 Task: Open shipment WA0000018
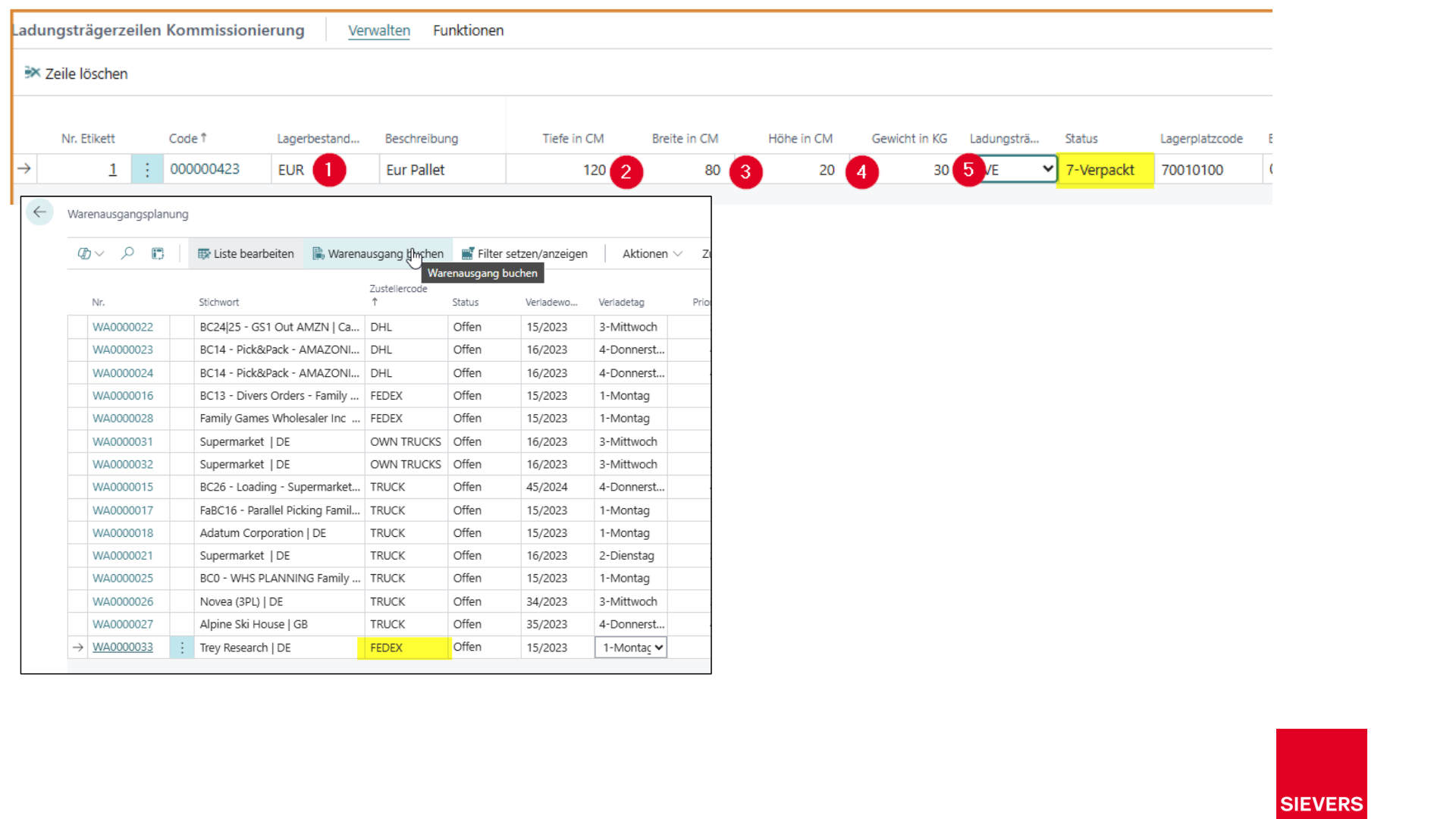point(123,533)
